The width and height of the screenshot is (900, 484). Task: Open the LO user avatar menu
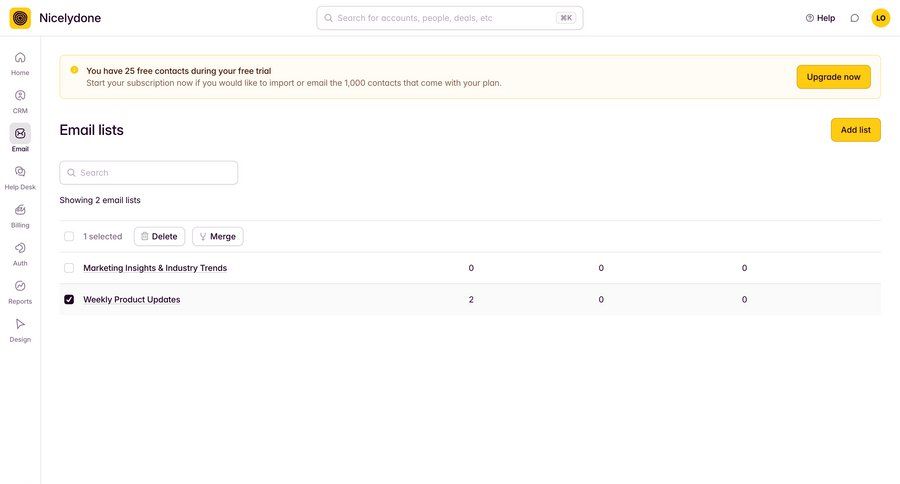[x=880, y=18]
